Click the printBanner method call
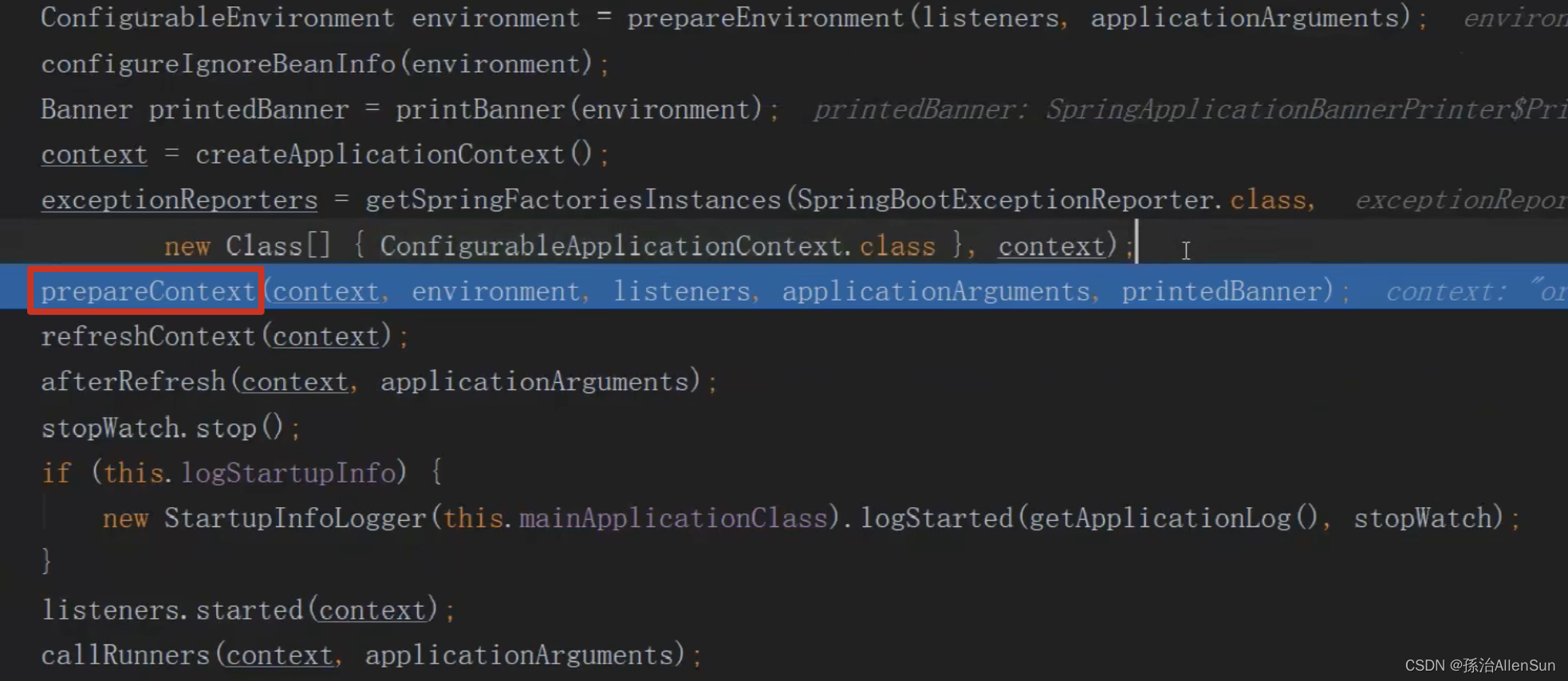The image size is (1568, 681). point(480,109)
